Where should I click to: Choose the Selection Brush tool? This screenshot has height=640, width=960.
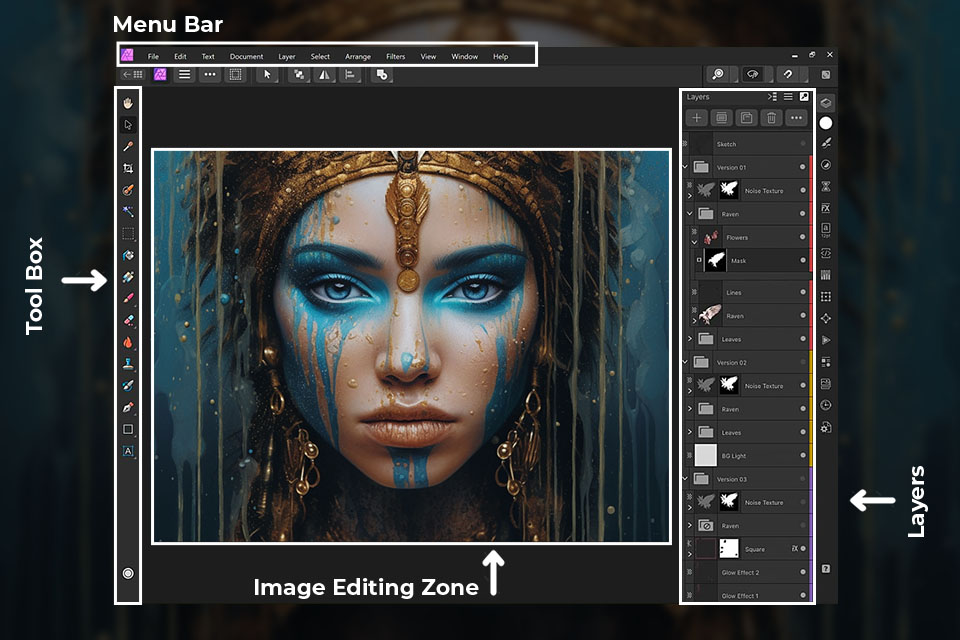128,190
